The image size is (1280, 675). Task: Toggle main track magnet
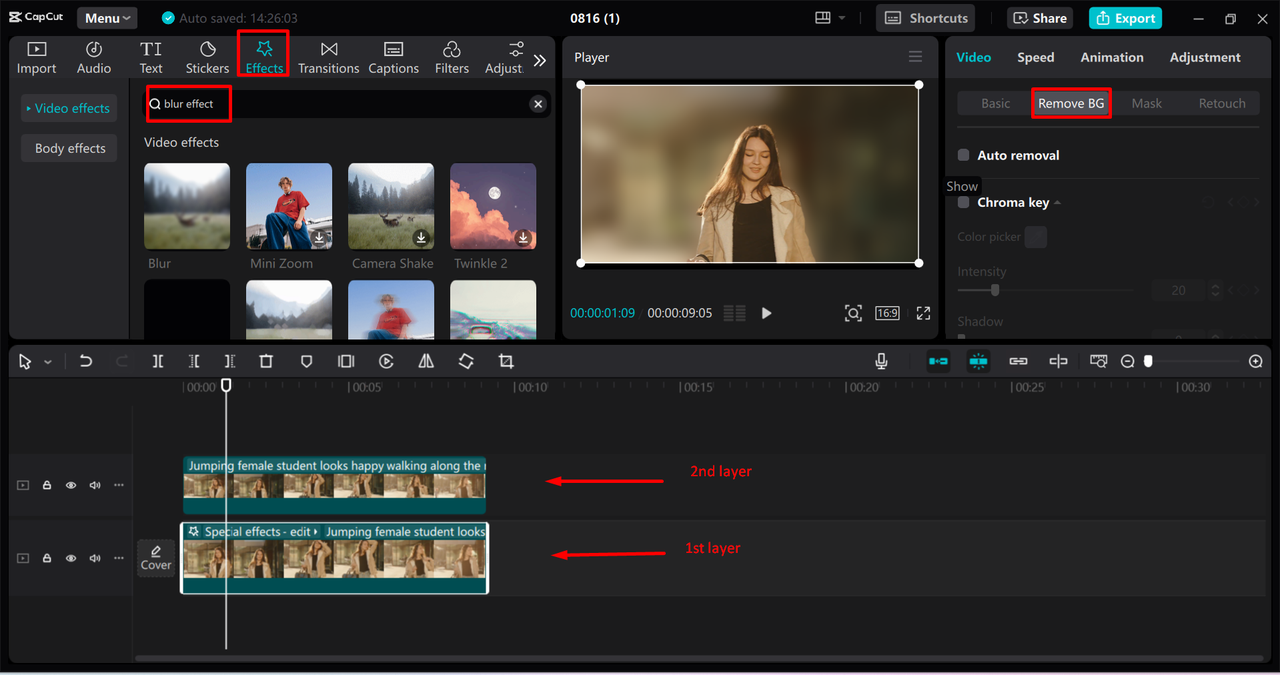pos(938,361)
